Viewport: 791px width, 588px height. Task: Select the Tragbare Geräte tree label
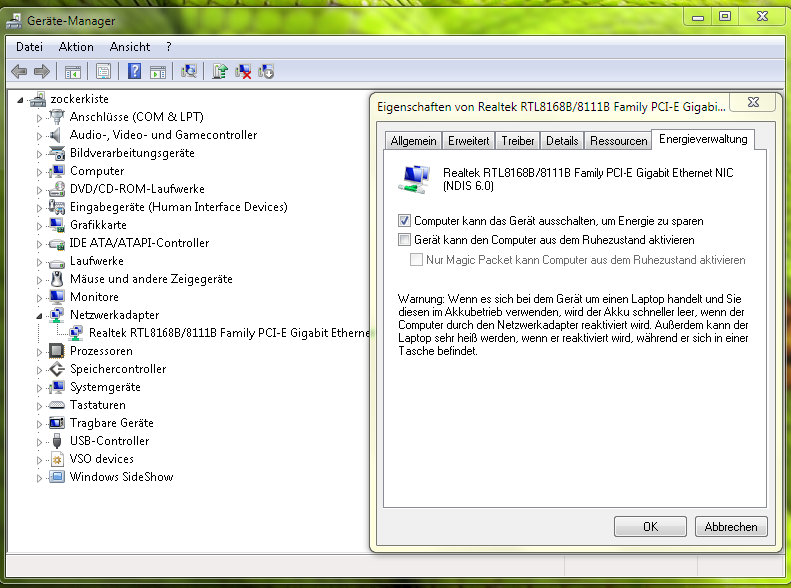(x=111, y=423)
